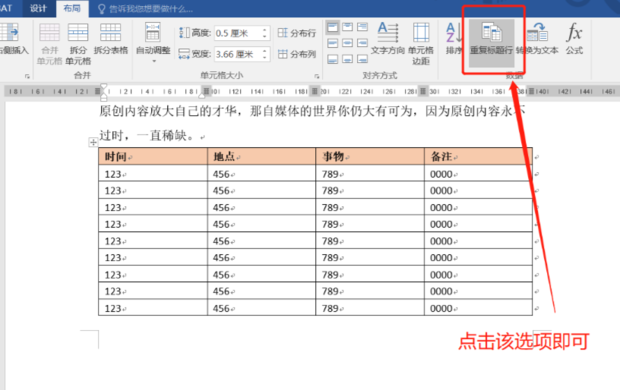Set cell alignment to bottom left

pos(333,59)
